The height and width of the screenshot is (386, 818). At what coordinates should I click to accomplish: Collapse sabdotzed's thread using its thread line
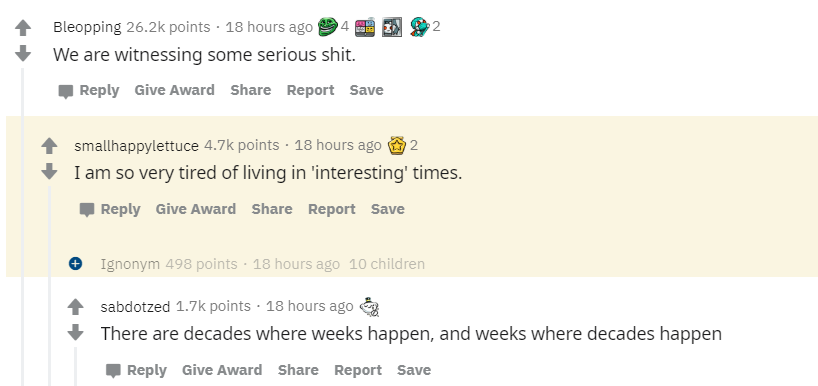pyautogui.click(x=76, y=366)
